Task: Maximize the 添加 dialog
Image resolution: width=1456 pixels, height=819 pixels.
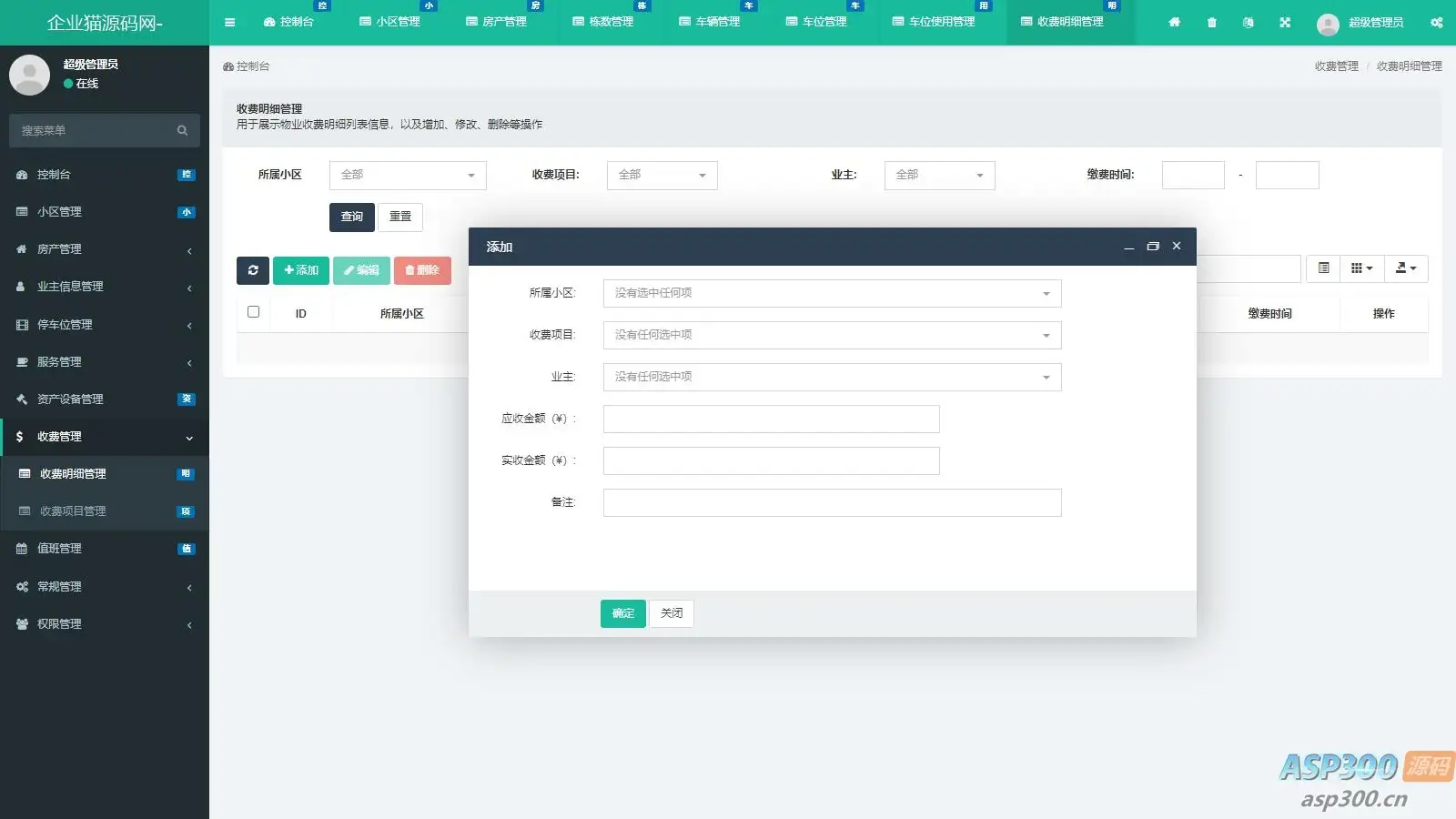Action: [1153, 247]
